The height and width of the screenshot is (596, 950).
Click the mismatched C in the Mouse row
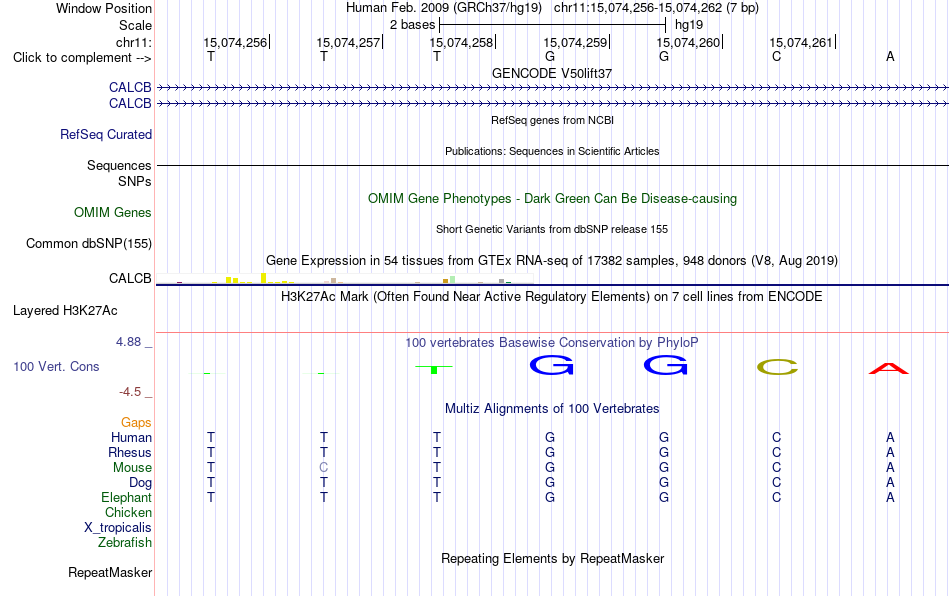pyautogui.click(x=324, y=468)
